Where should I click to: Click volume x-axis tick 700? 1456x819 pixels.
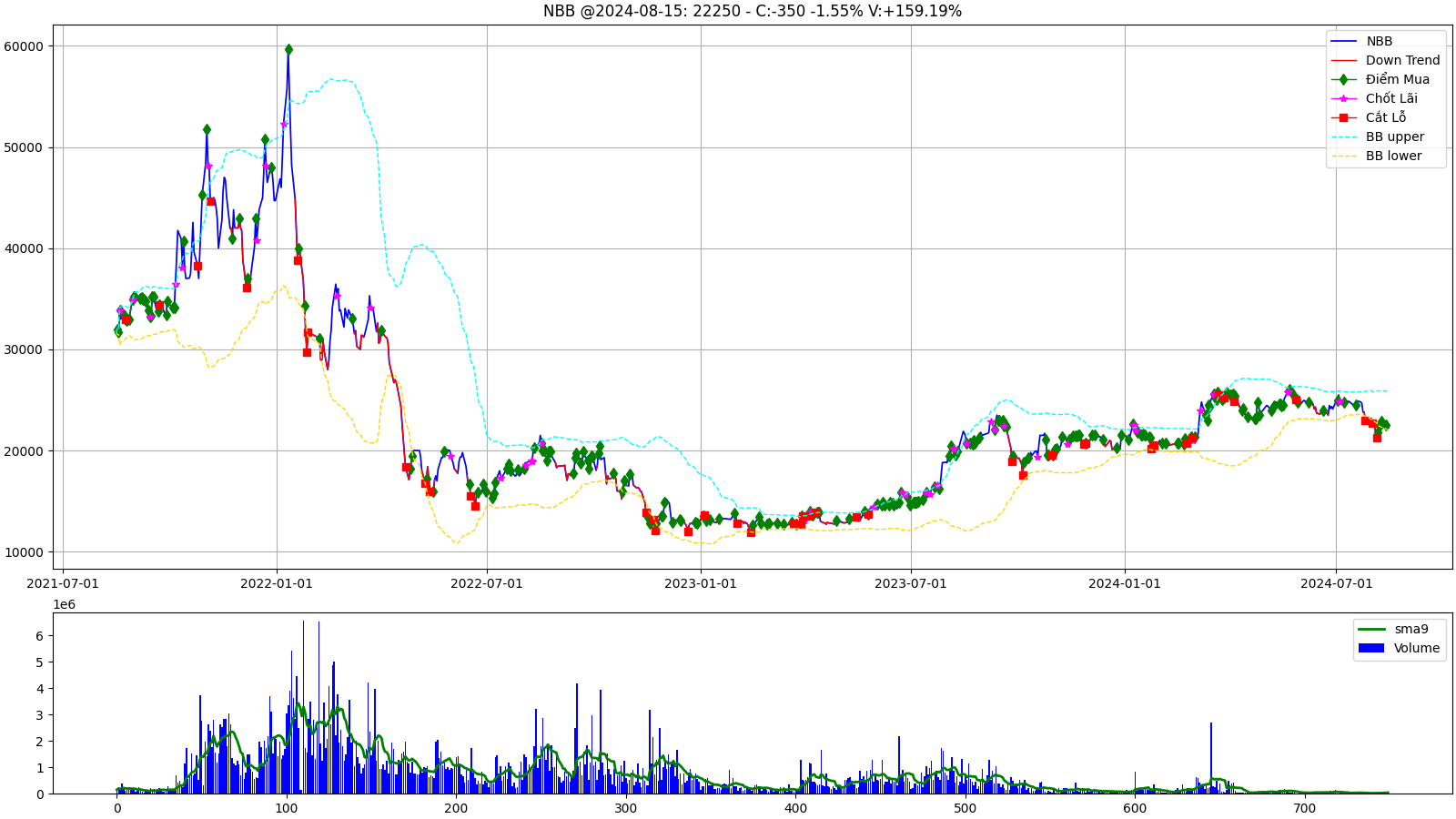point(1304,808)
